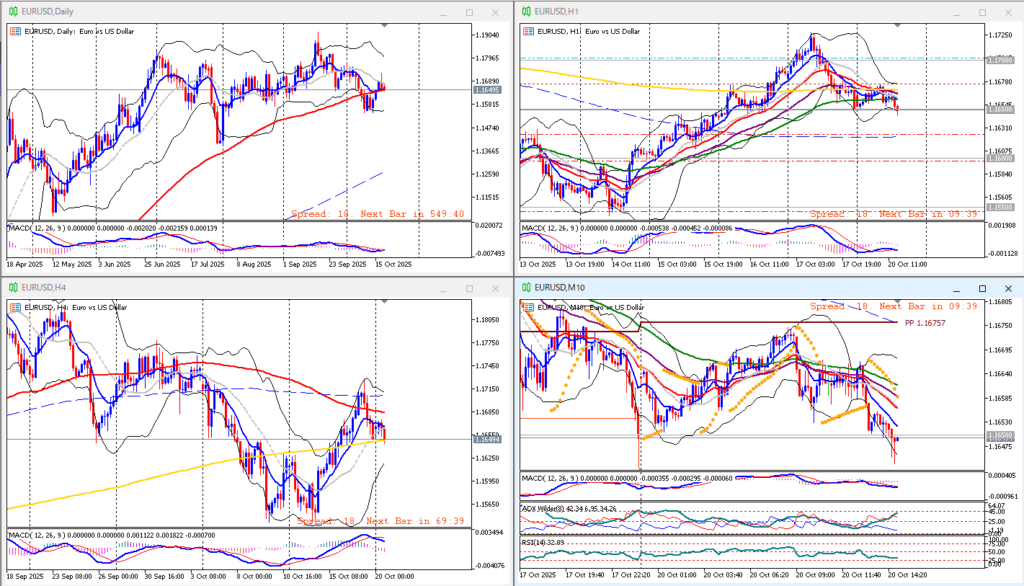Close the EURUSD,Daily chart window
Viewport: 1024px width, 586px height.
[496, 12]
